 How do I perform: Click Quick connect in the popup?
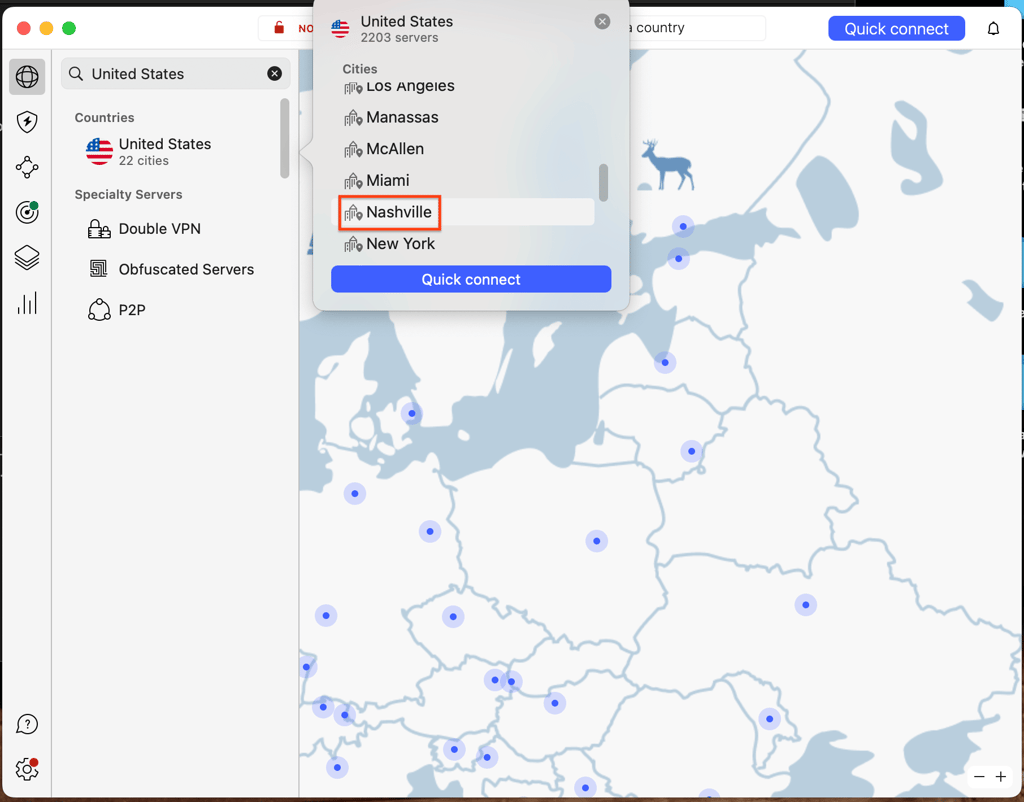click(471, 279)
